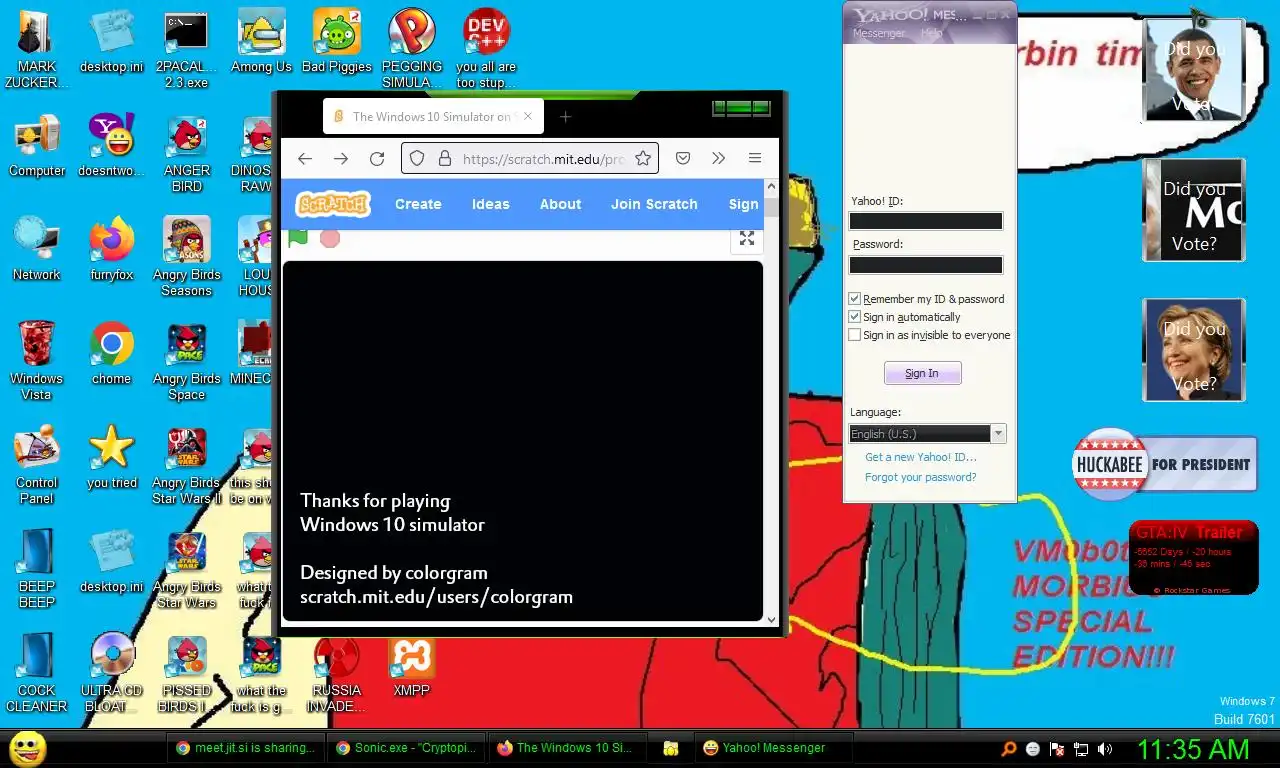The width and height of the screenshot is (1280, 768).
Task: Select the ANGER BIRD desktop icon
Action: click(186, 152)
